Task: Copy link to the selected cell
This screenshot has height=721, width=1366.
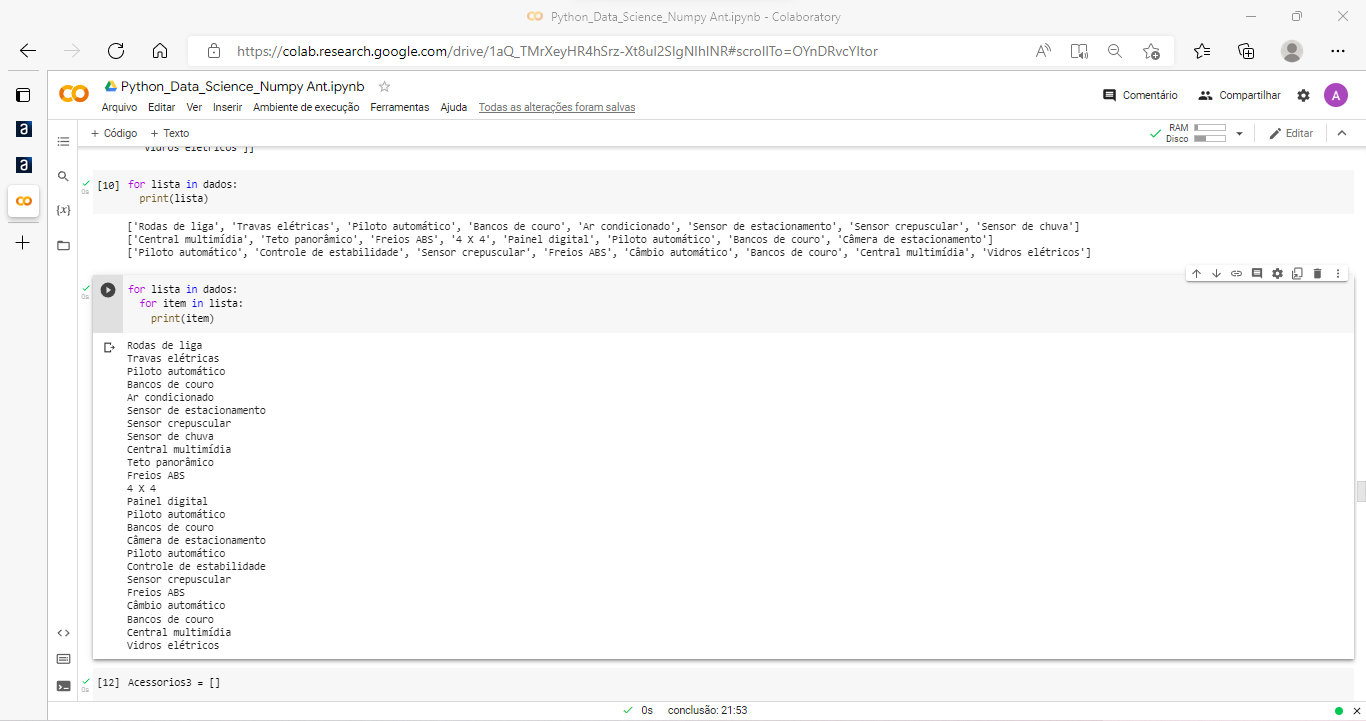Action: point(1237,273)
